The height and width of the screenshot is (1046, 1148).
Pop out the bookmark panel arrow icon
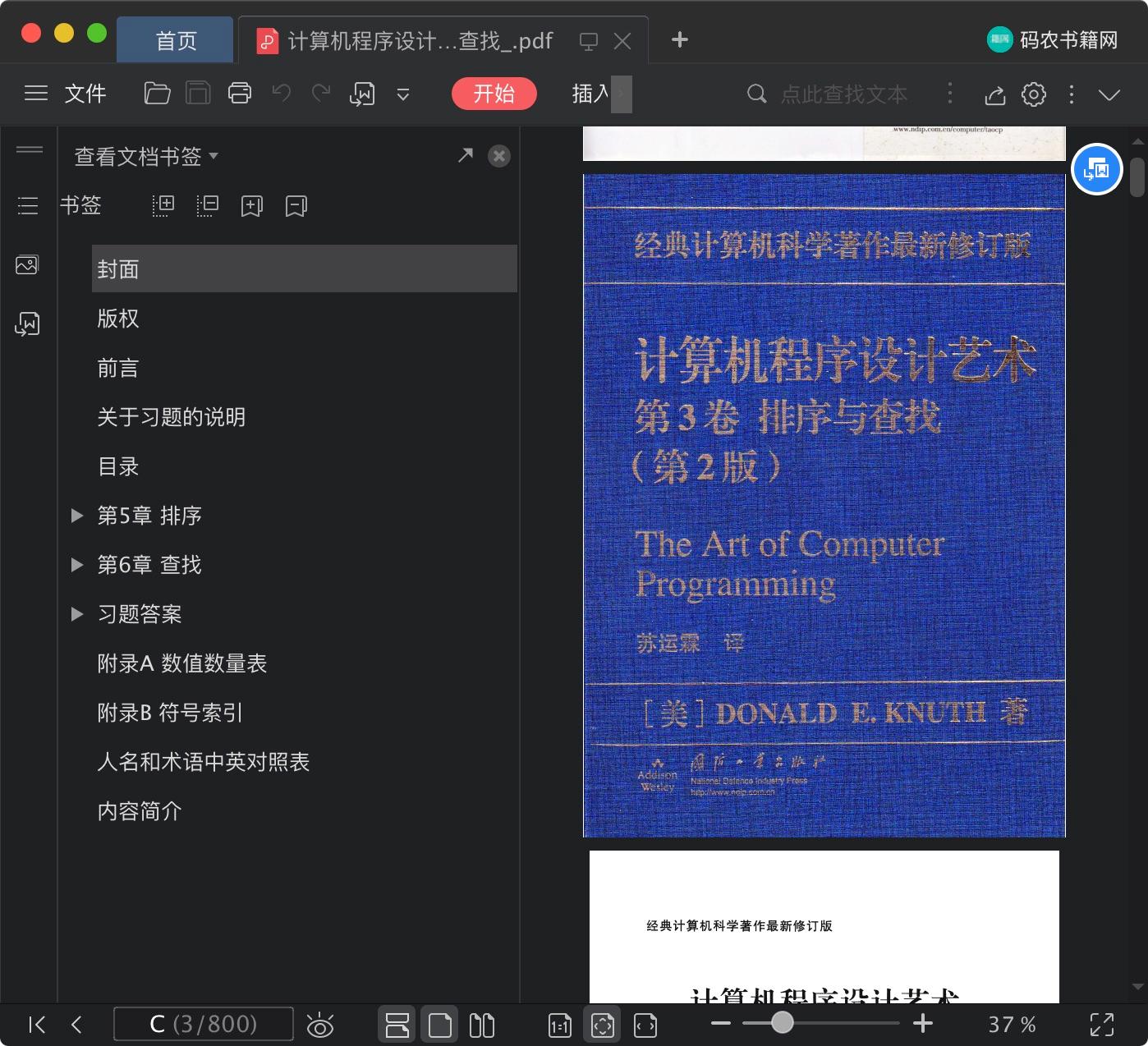tap(466, 155)
